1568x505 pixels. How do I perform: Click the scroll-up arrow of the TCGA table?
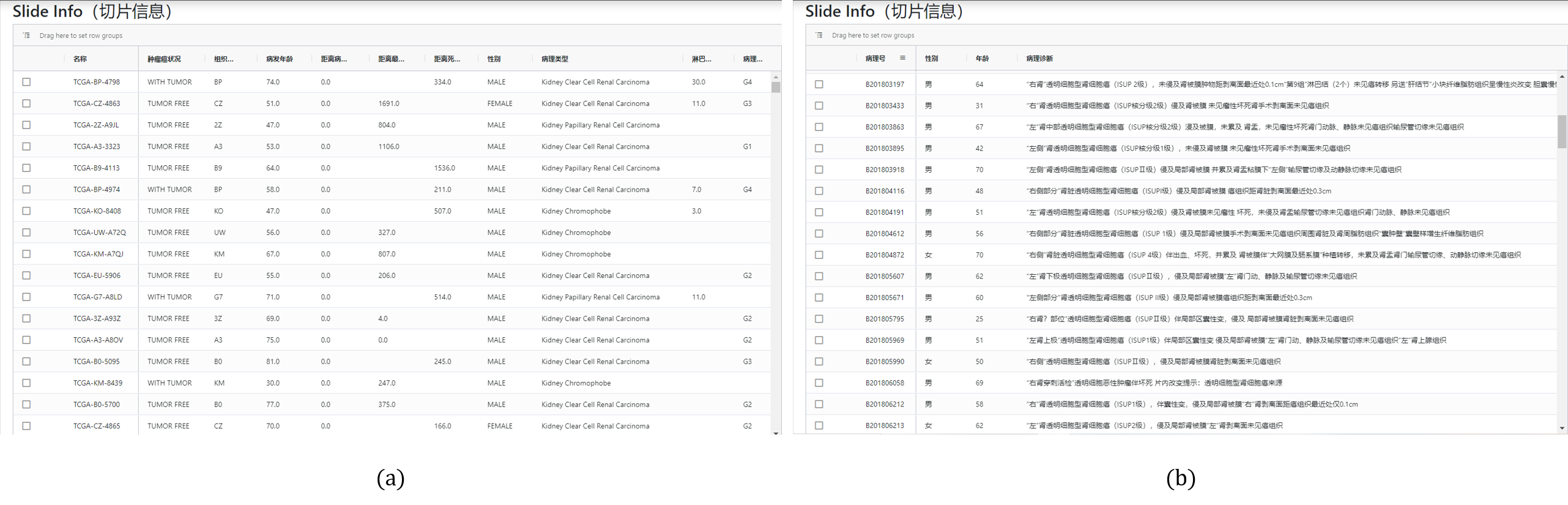776,77
